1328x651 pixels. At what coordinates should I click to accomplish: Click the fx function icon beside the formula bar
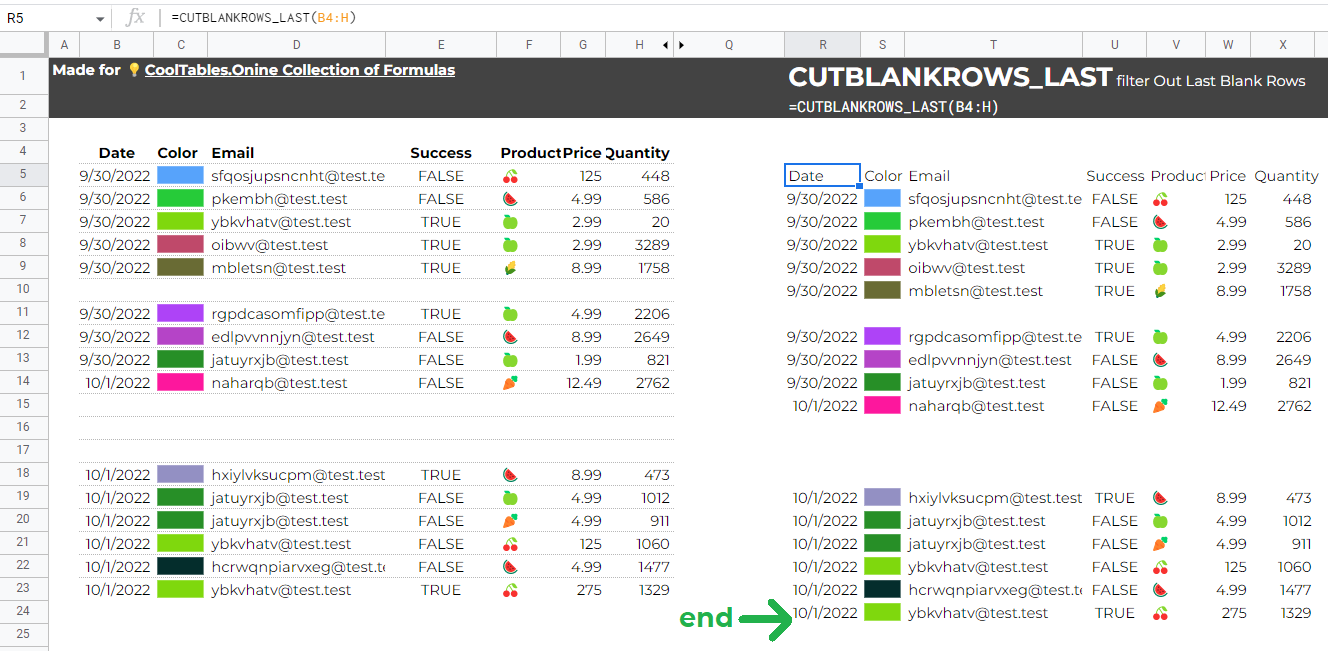135,17
